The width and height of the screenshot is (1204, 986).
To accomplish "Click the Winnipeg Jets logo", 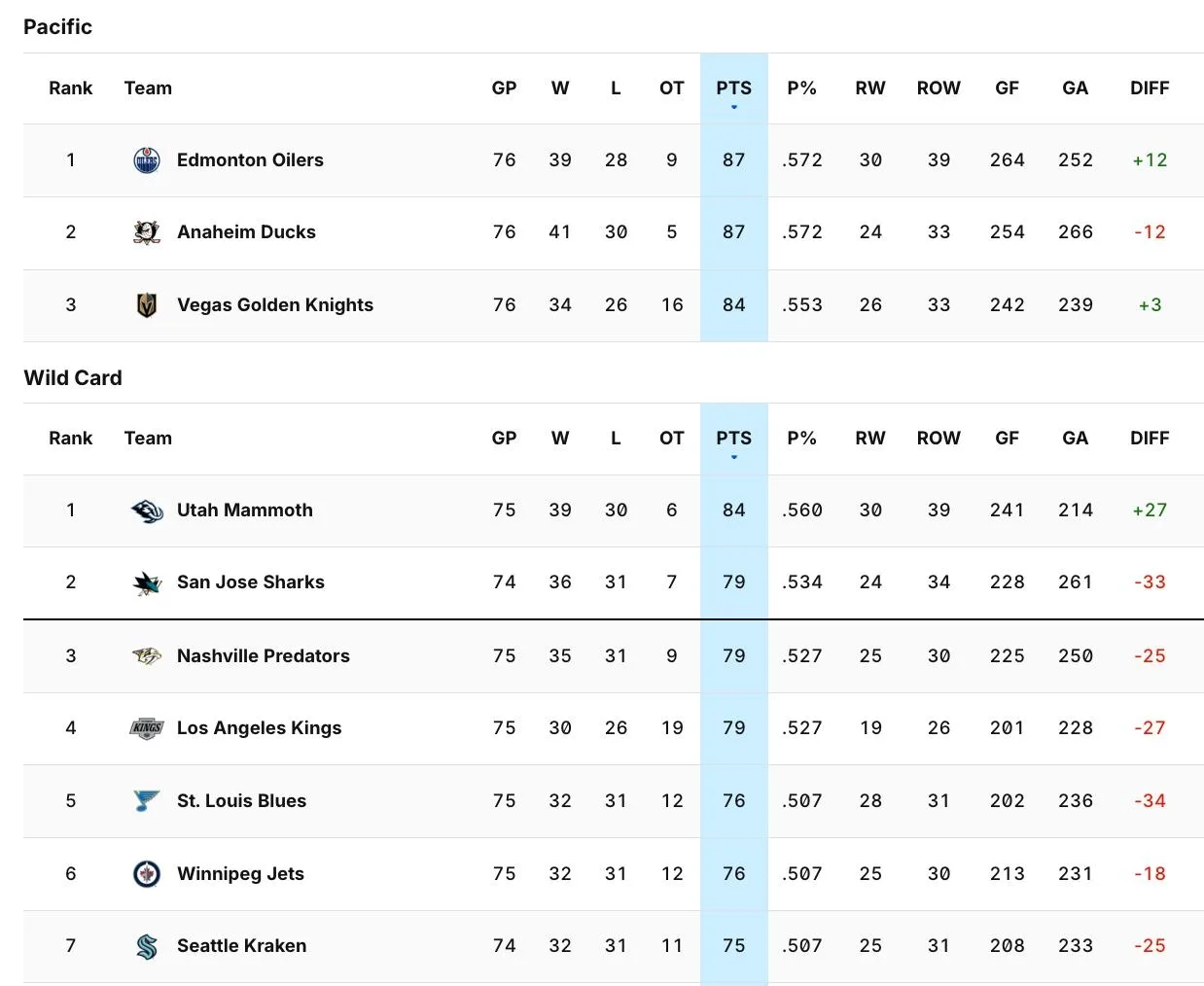I will (147, 873).
